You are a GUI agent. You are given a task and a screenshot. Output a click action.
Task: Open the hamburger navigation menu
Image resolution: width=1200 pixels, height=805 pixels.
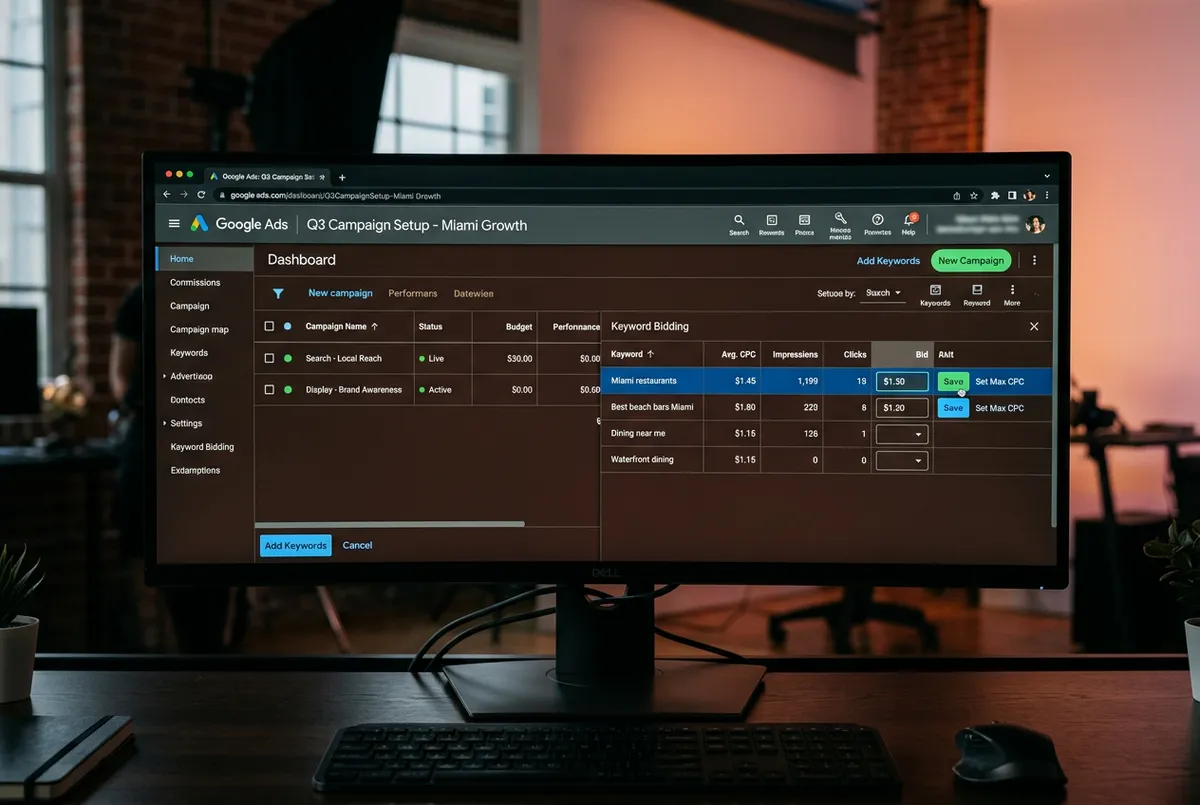[175, 224]
